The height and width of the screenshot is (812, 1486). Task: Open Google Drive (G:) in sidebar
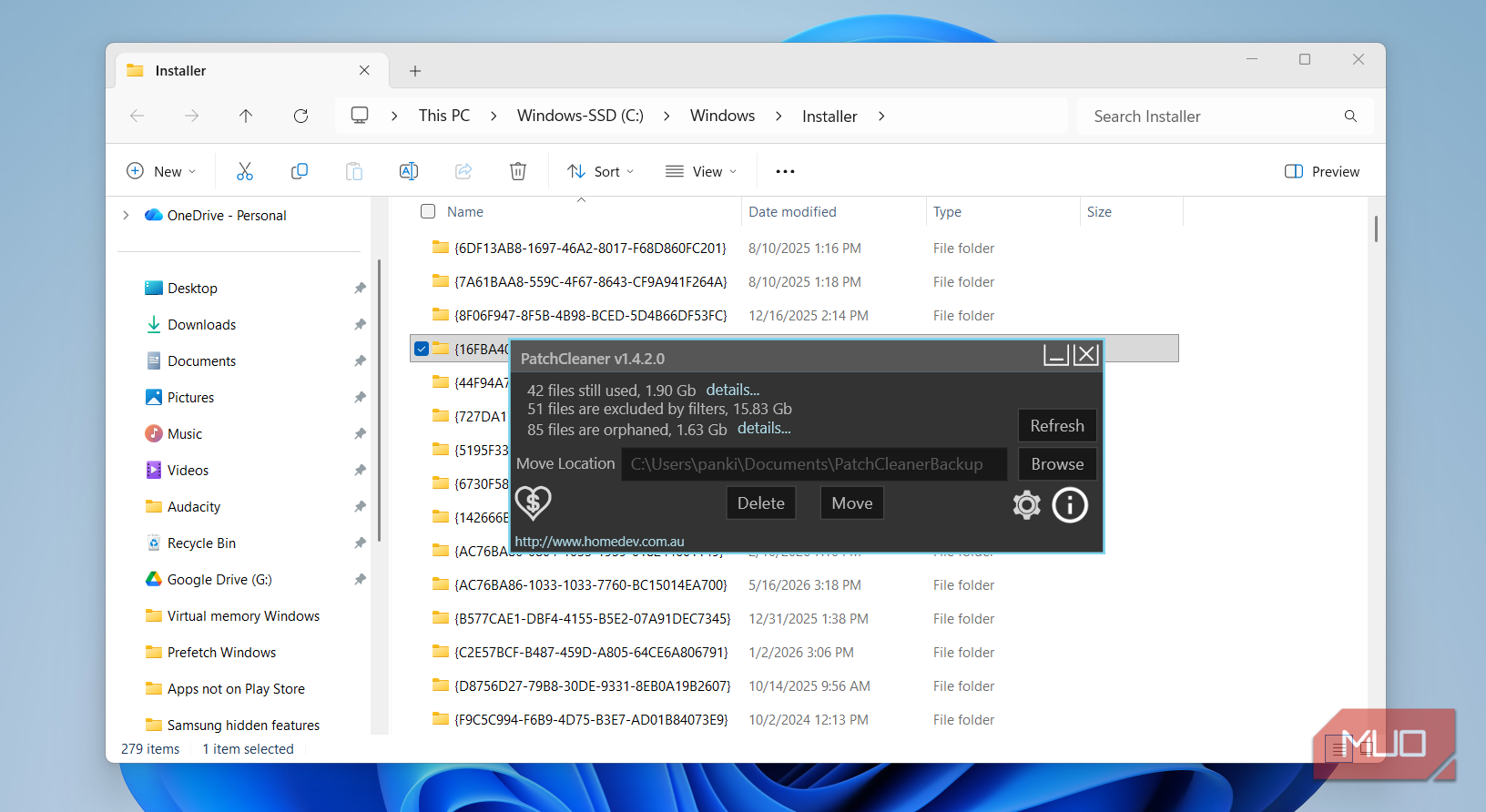click(x=219, y=579)
